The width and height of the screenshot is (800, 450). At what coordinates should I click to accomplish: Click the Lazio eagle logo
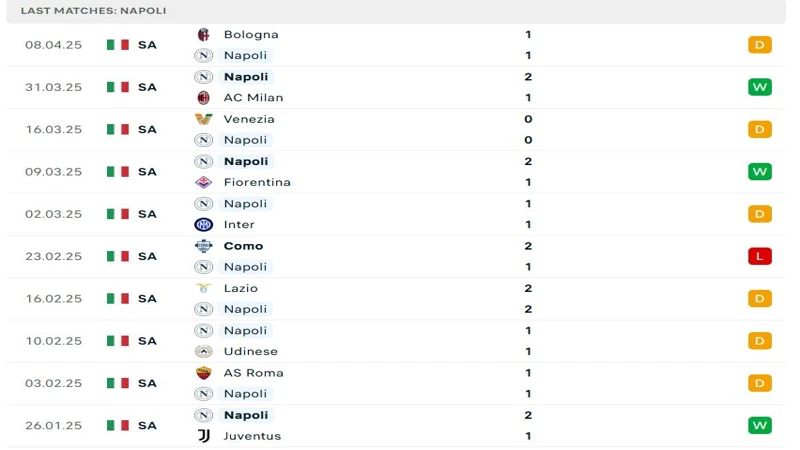pyautogui.click(x=204, y=288)
